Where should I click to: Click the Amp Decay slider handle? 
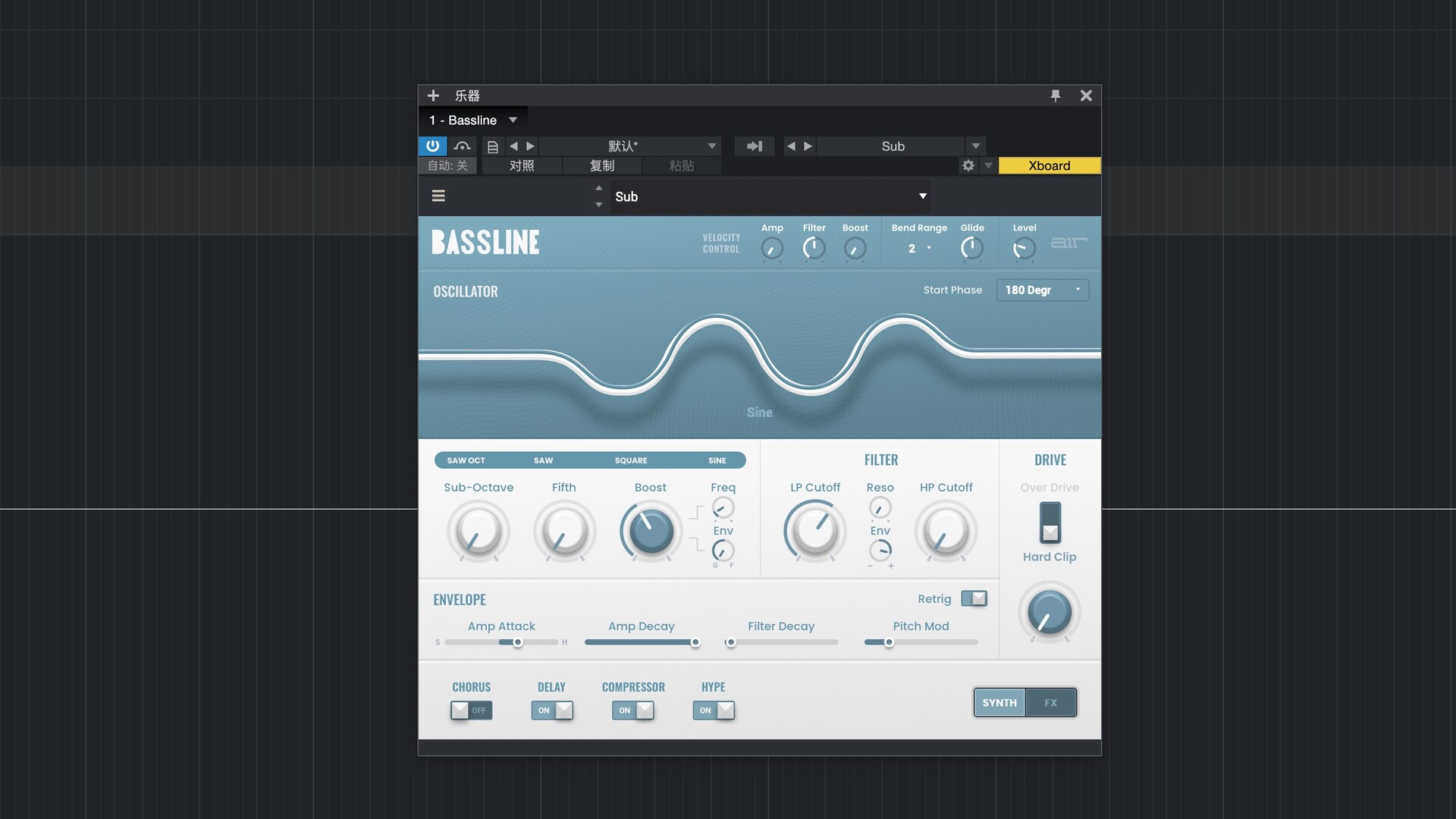click(695, 642)
